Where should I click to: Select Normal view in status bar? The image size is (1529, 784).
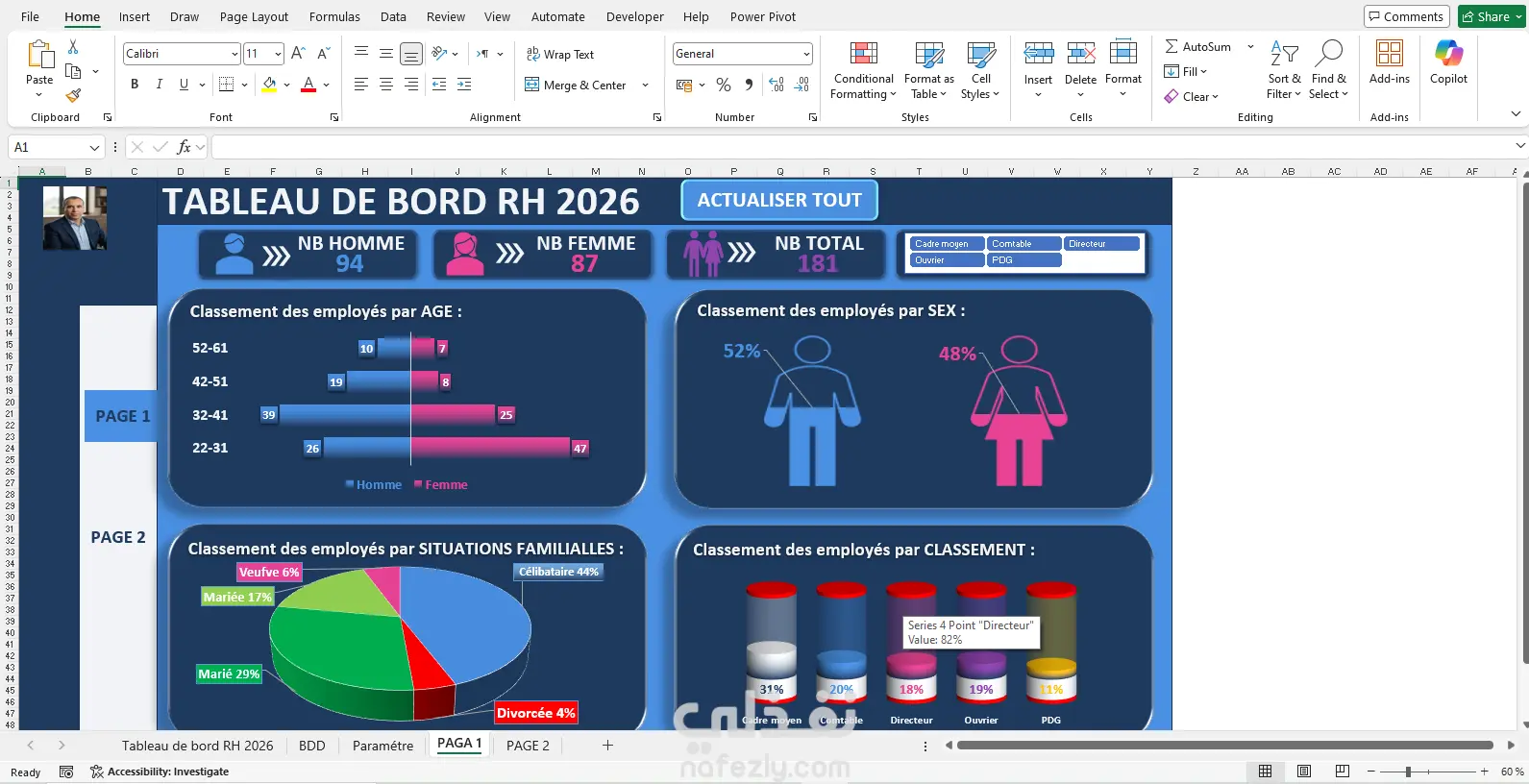click(x=1266, y=772)
